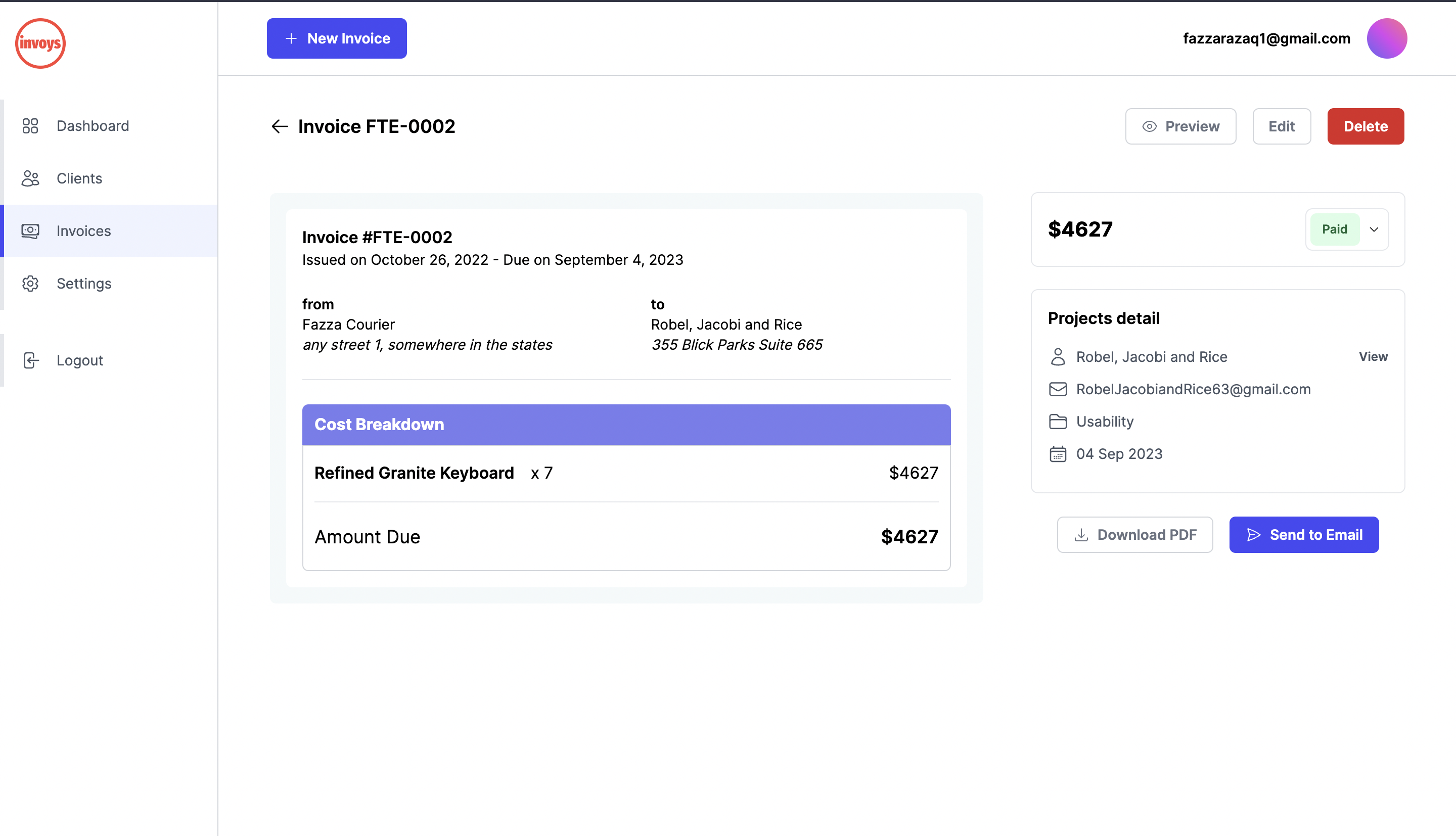Preview the invoice with eye button
The height and width of the screenshot is (836, 1456).
(1180, 126)
